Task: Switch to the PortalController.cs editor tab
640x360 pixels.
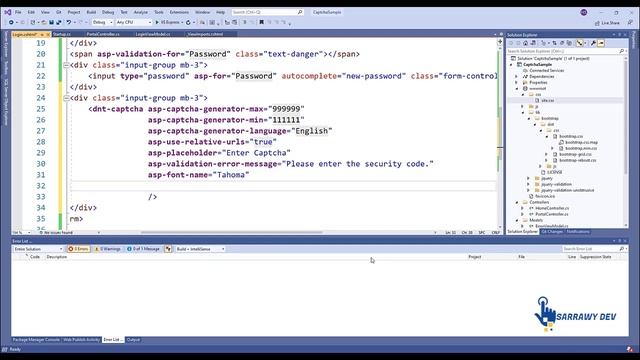Action: click(x=103, y=34)
